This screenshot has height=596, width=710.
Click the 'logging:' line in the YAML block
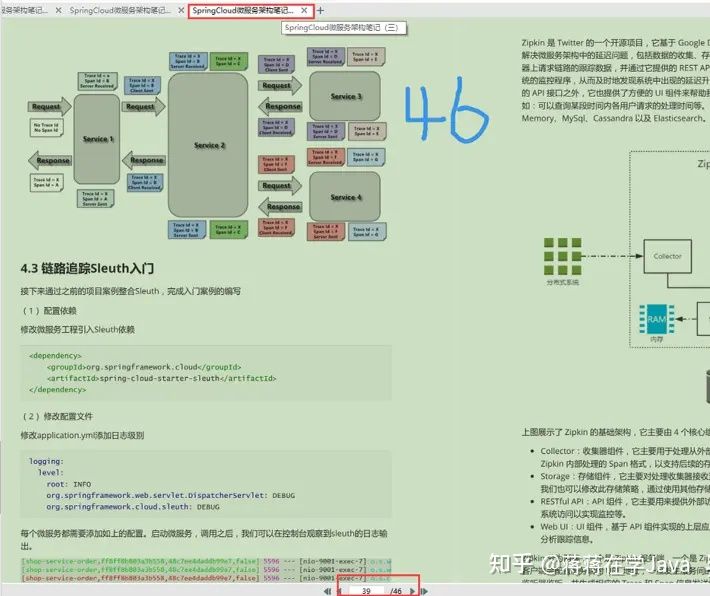point(46,461)
